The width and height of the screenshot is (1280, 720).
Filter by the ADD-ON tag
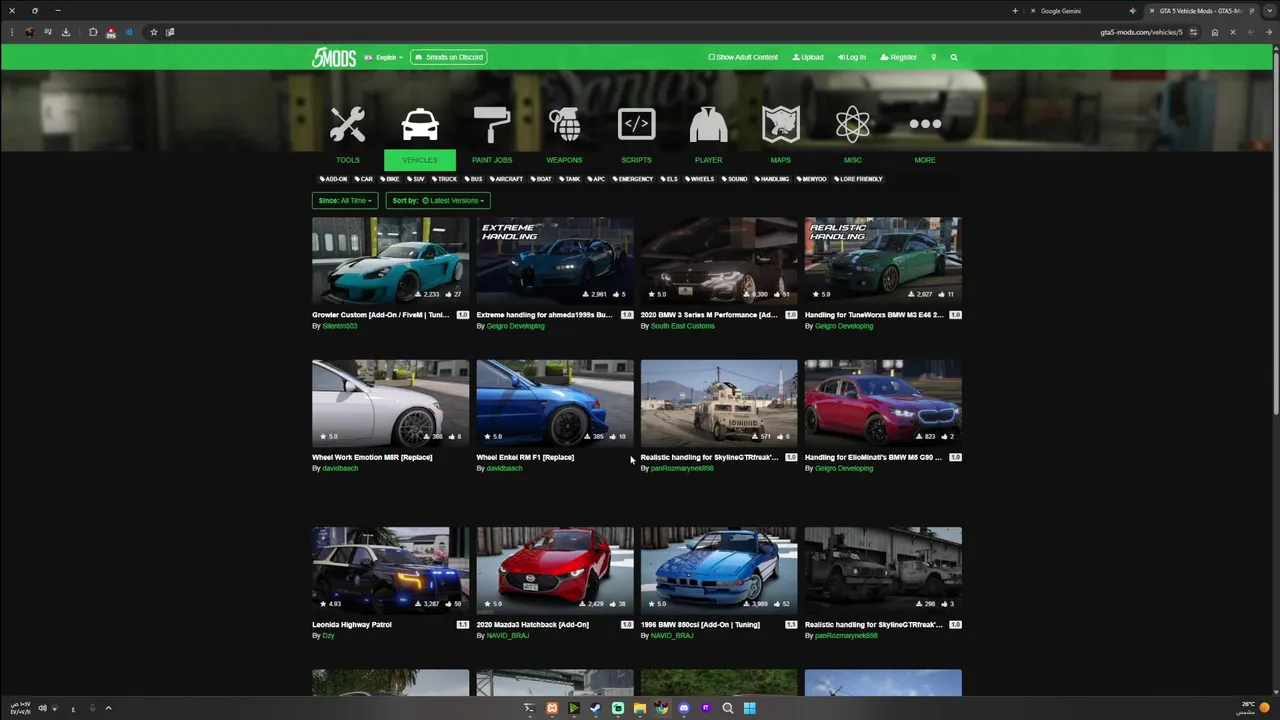pyautogui.click(x=334, y=179)
